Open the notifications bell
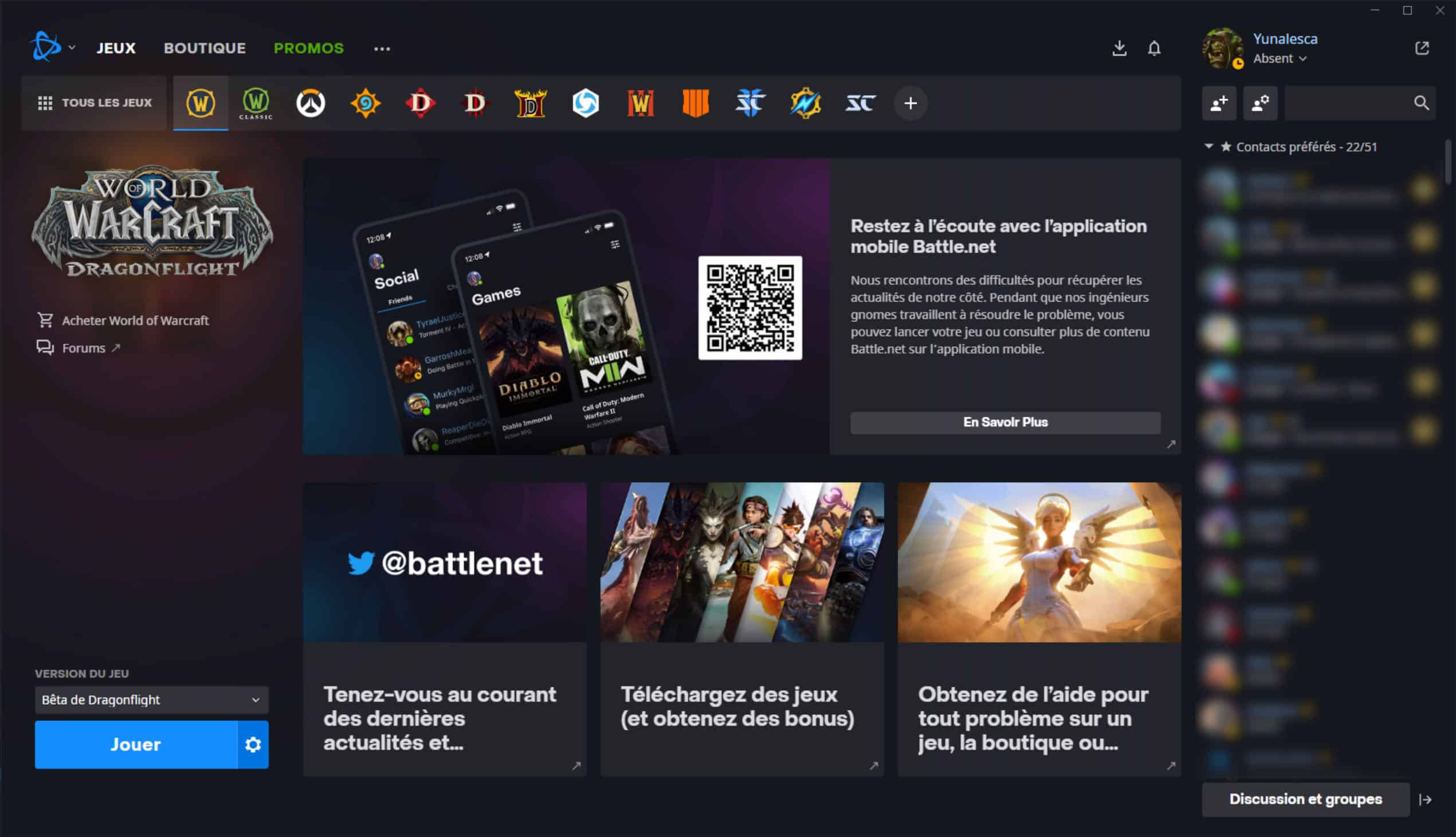This screenshot has height=837, width=1456. coord(1154,48)
